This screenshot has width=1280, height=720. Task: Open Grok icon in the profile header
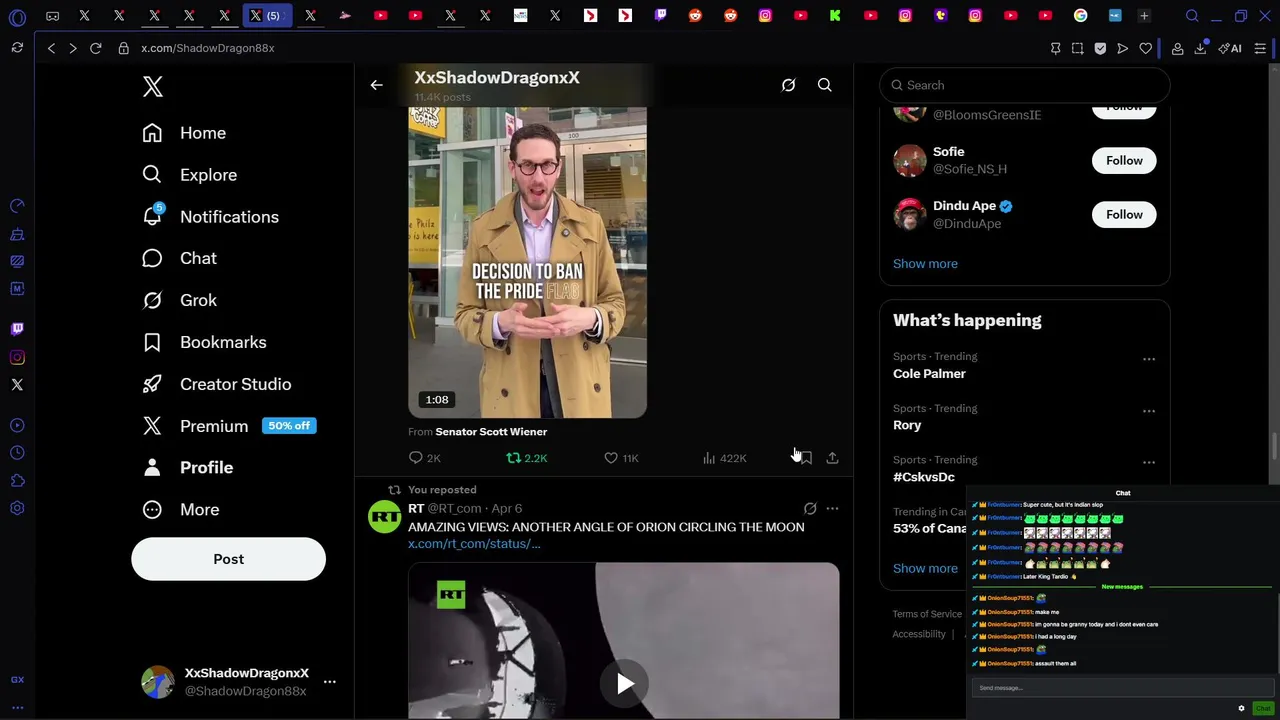point(788,86)
